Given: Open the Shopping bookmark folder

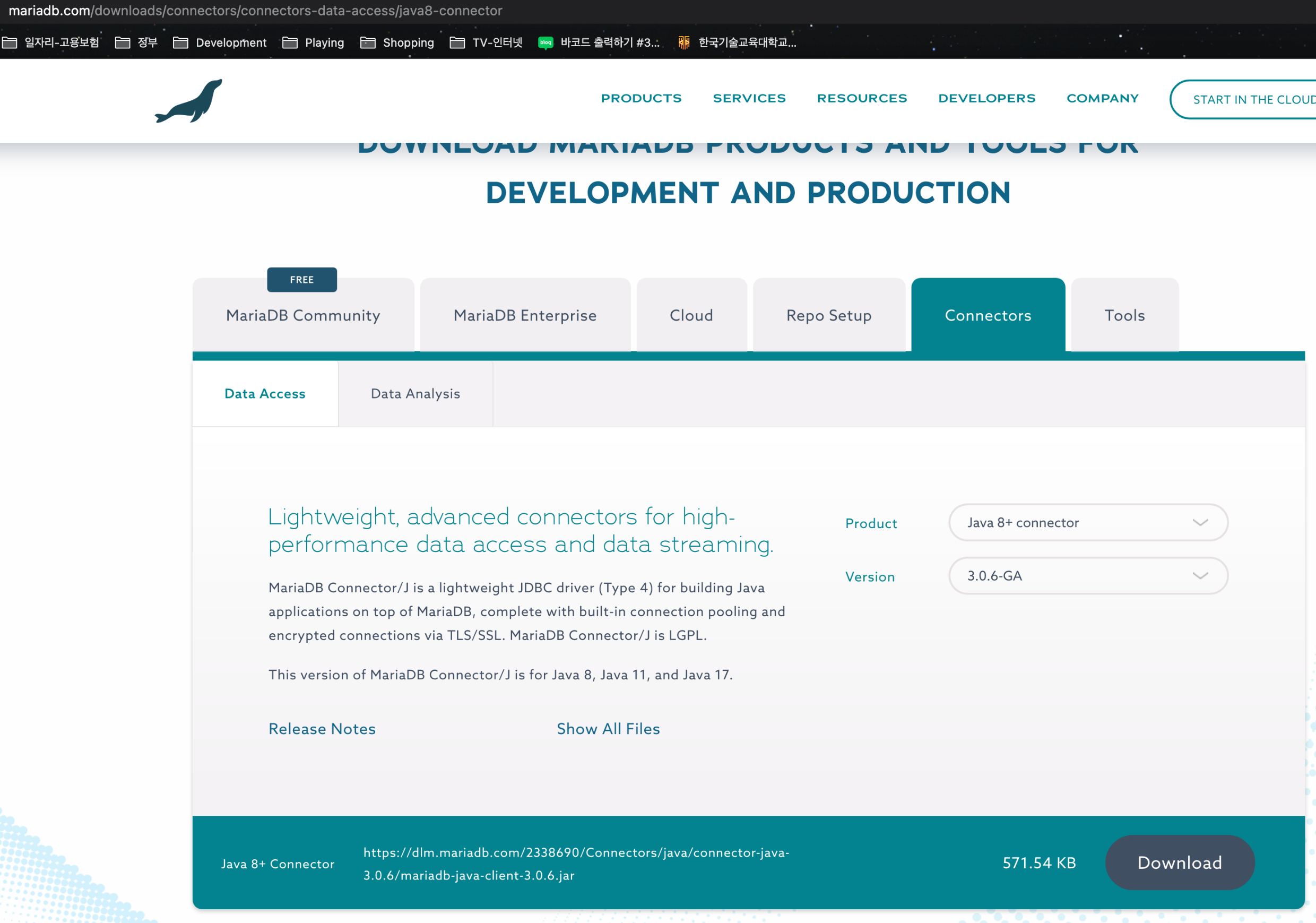Looking at the screenshot, I should coord(396,42).
